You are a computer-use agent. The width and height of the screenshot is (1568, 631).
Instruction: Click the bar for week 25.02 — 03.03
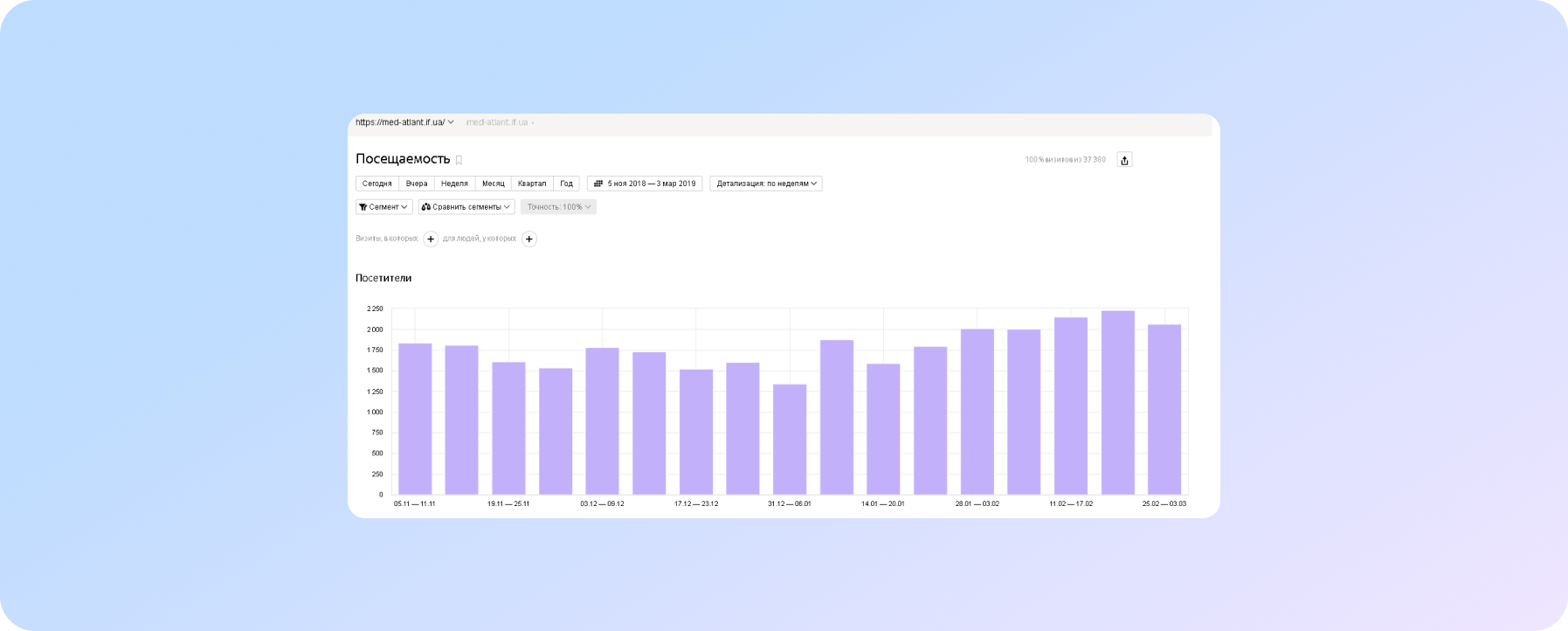pyautogui.click(x=1164, y=410)
